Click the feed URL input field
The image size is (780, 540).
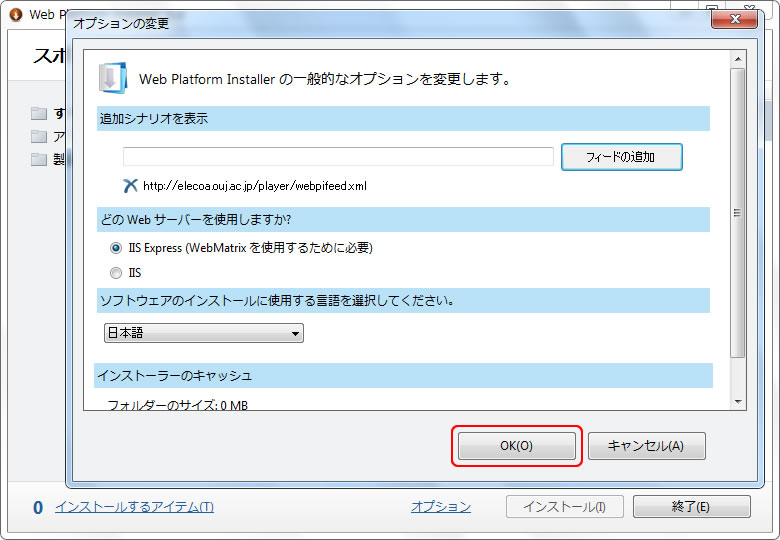click(338, 157)
